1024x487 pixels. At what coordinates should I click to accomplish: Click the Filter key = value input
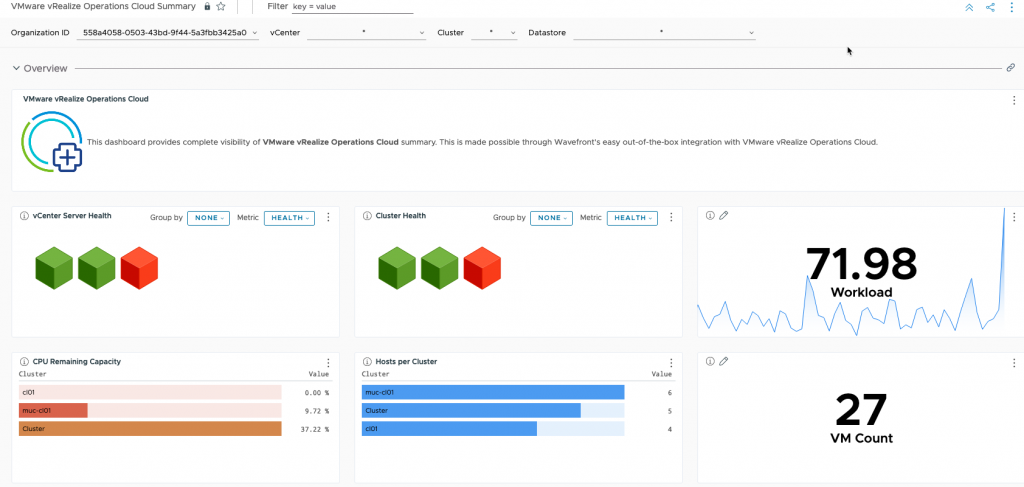tap(353, 7)
